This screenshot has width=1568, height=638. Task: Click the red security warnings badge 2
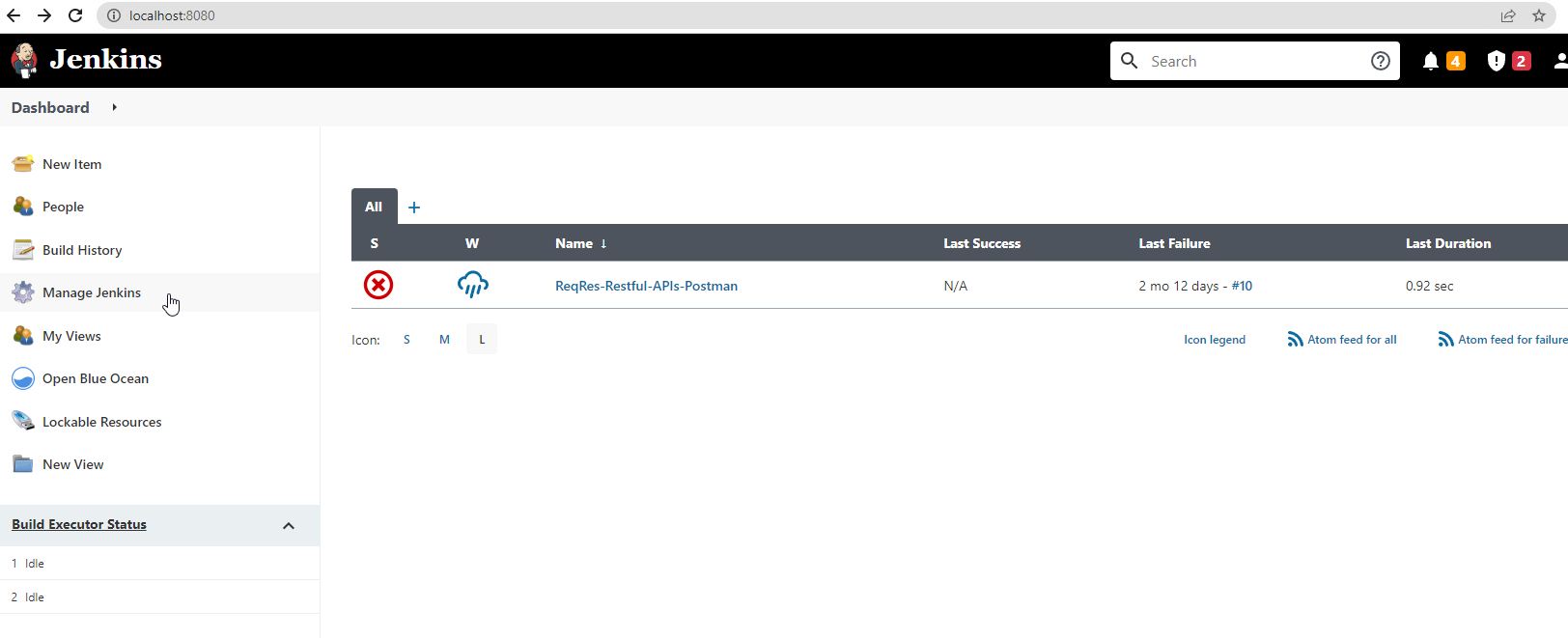point(1521,61)
